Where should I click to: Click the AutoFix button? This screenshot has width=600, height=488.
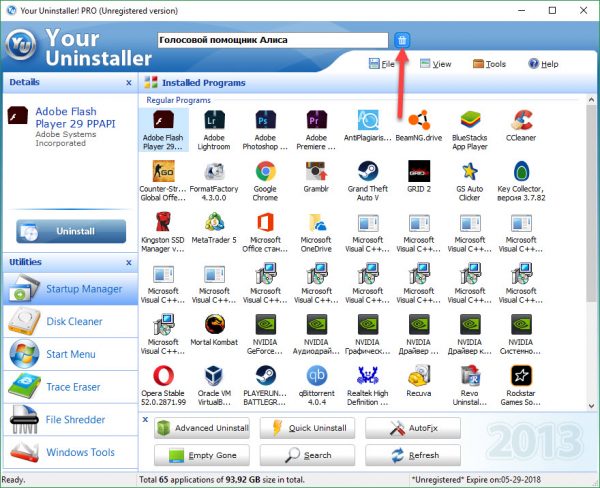coord(413,428)
